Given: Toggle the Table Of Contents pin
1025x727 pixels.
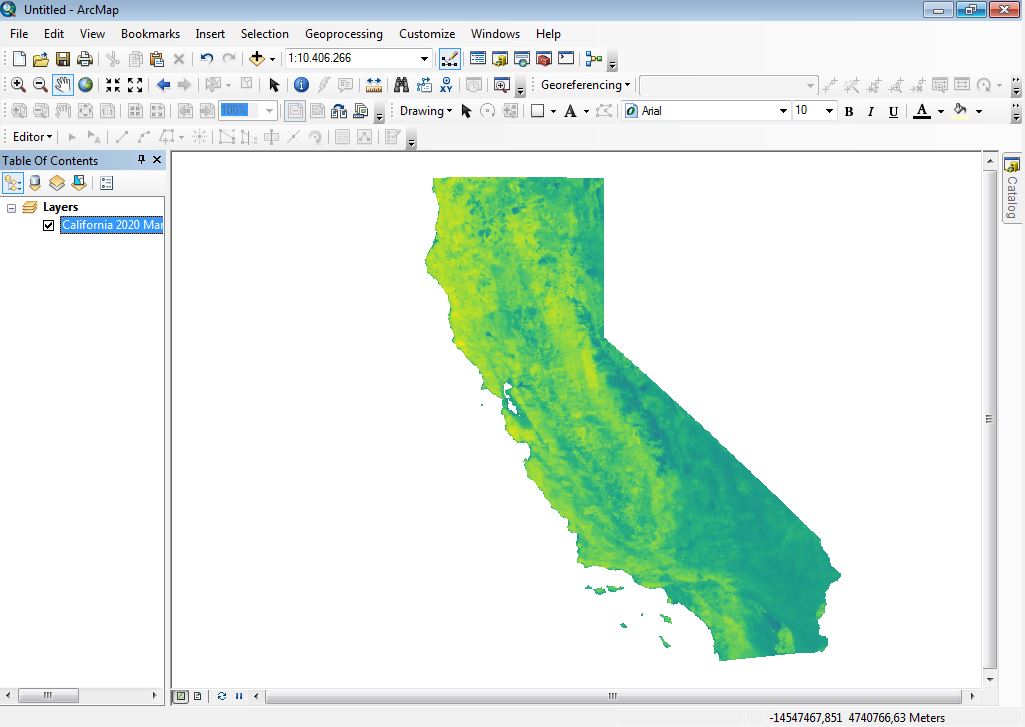Looking at the screenshot, I should tap(141, 160).
